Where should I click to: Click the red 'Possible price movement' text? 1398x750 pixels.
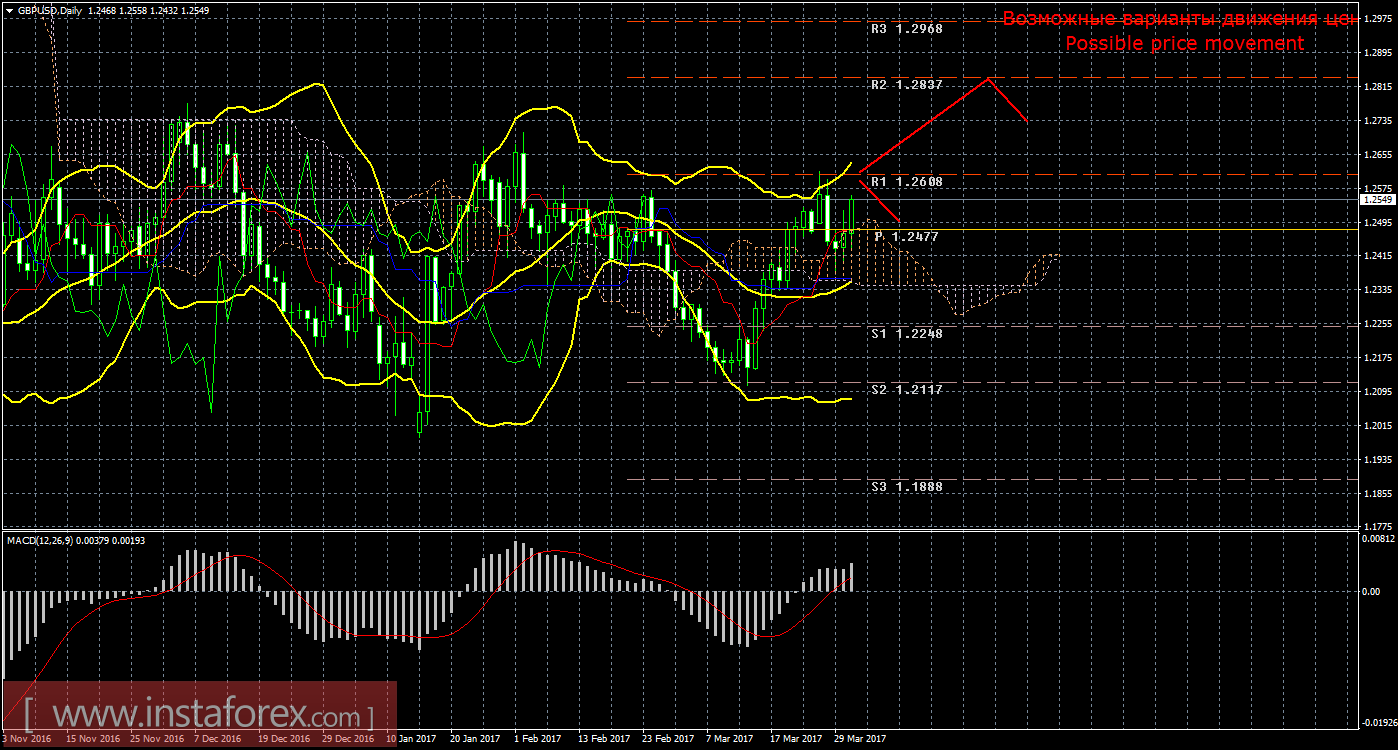coord(1185,43)
